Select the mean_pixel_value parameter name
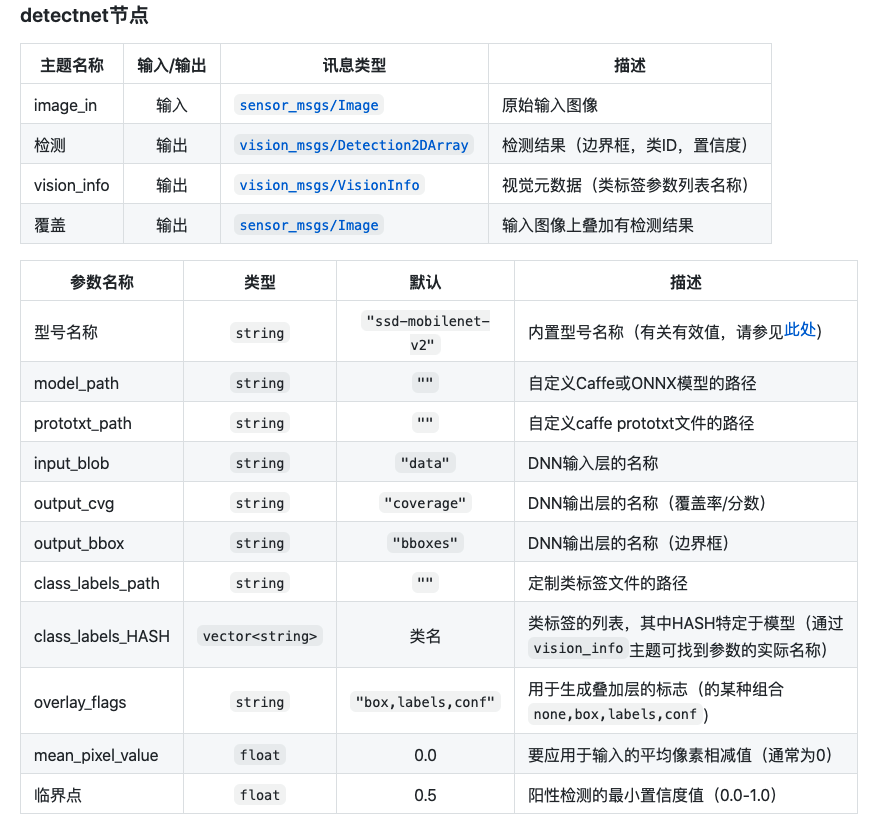This screenshot has height=823, width=875. tap(96, 755)
